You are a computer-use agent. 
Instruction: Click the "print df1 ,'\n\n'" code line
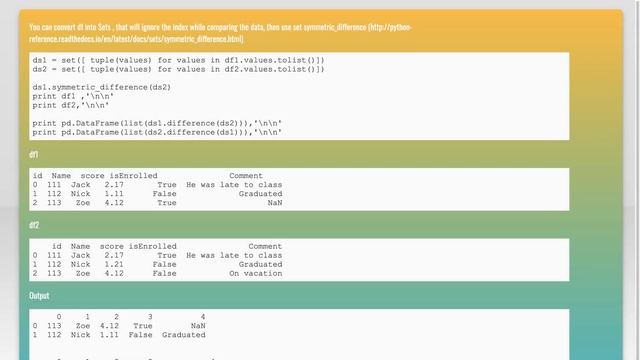tap(73, 96)
